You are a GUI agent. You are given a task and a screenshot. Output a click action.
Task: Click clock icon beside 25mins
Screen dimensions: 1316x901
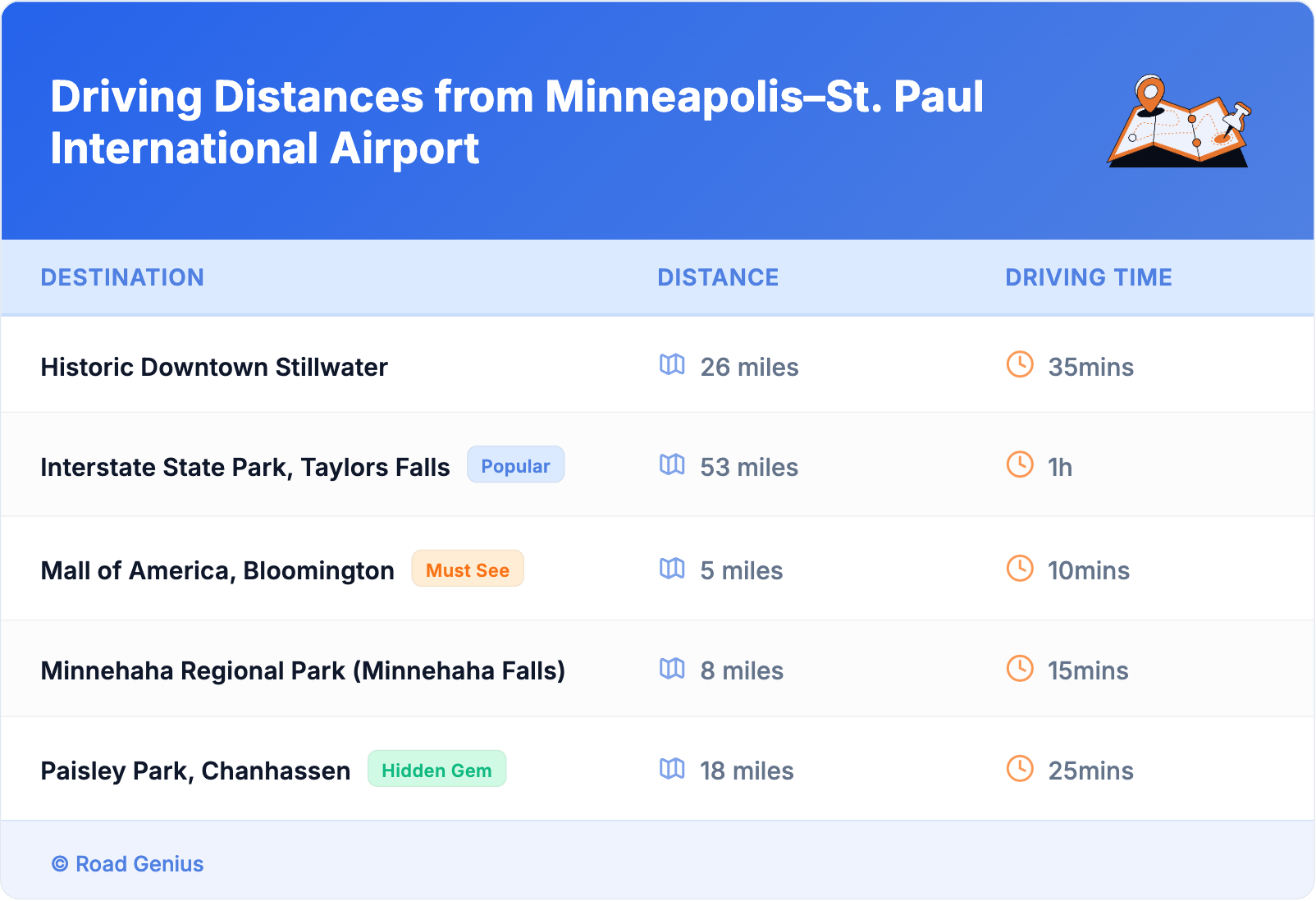[1020, 768]
